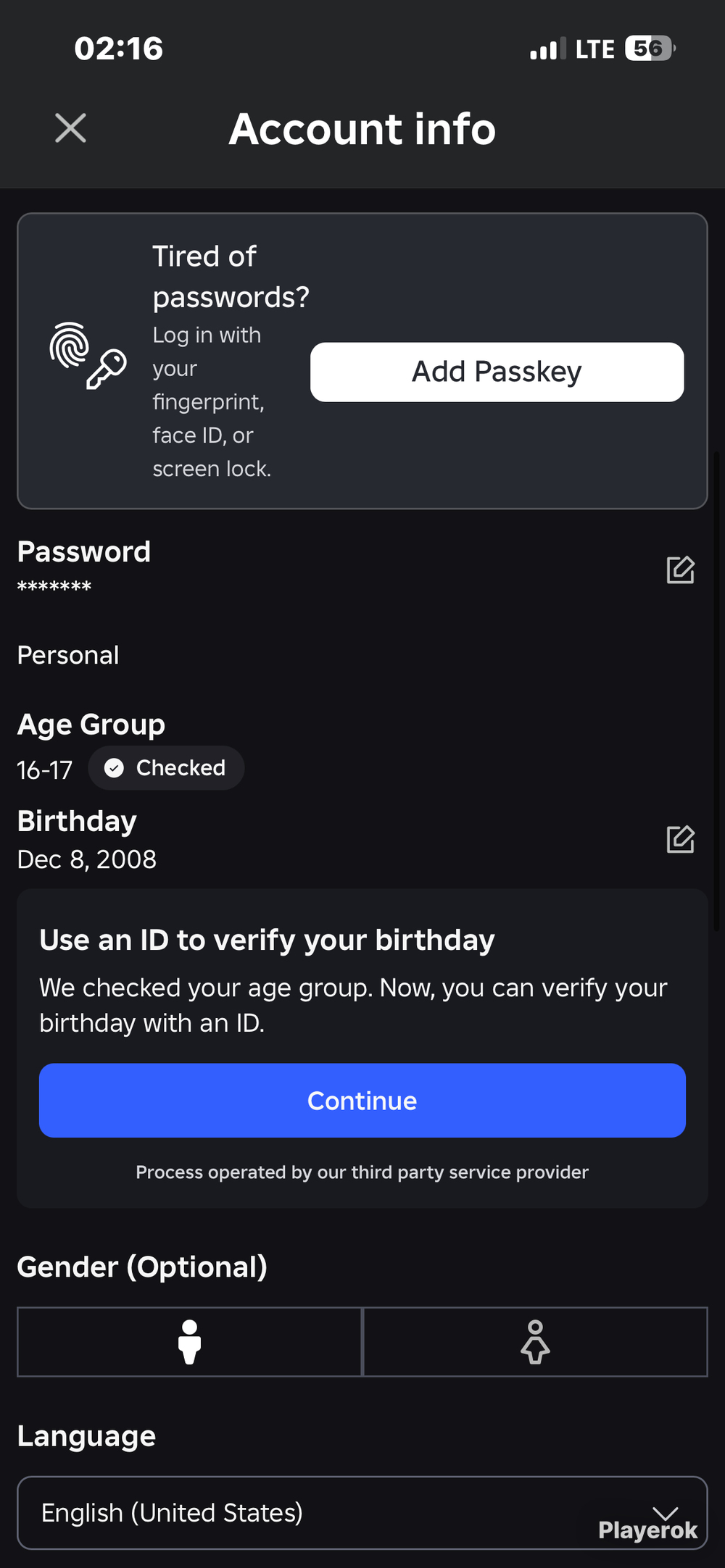This screenshot has width=725, height=1568.
Task: Click Continue to verify birthday with ID
Action: [x=362, y=1100]
